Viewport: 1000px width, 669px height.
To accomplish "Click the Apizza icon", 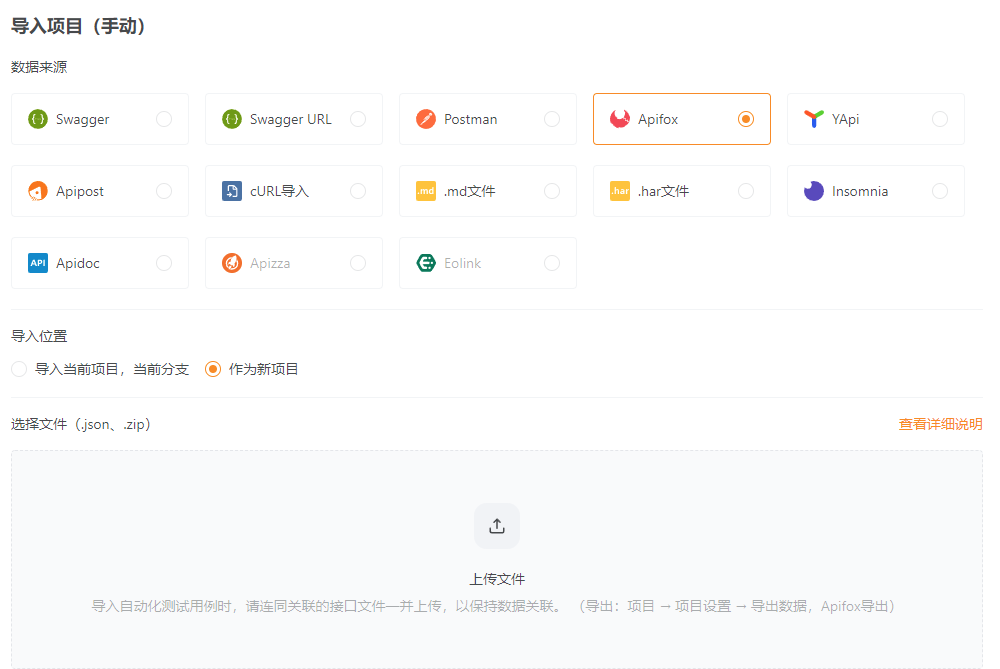I will (x=232, y=262).
